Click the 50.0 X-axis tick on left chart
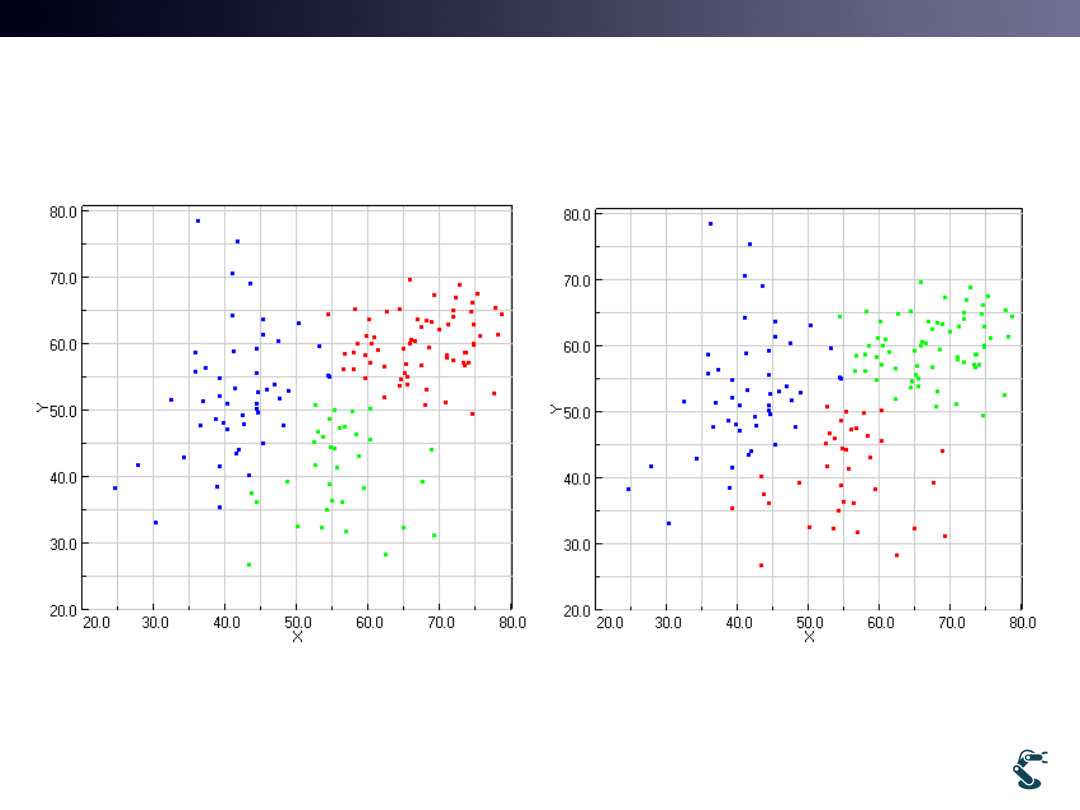Image resolution: width=1080 pixels, height=810 pixels. pyautogui.click(x=297, y=622)
